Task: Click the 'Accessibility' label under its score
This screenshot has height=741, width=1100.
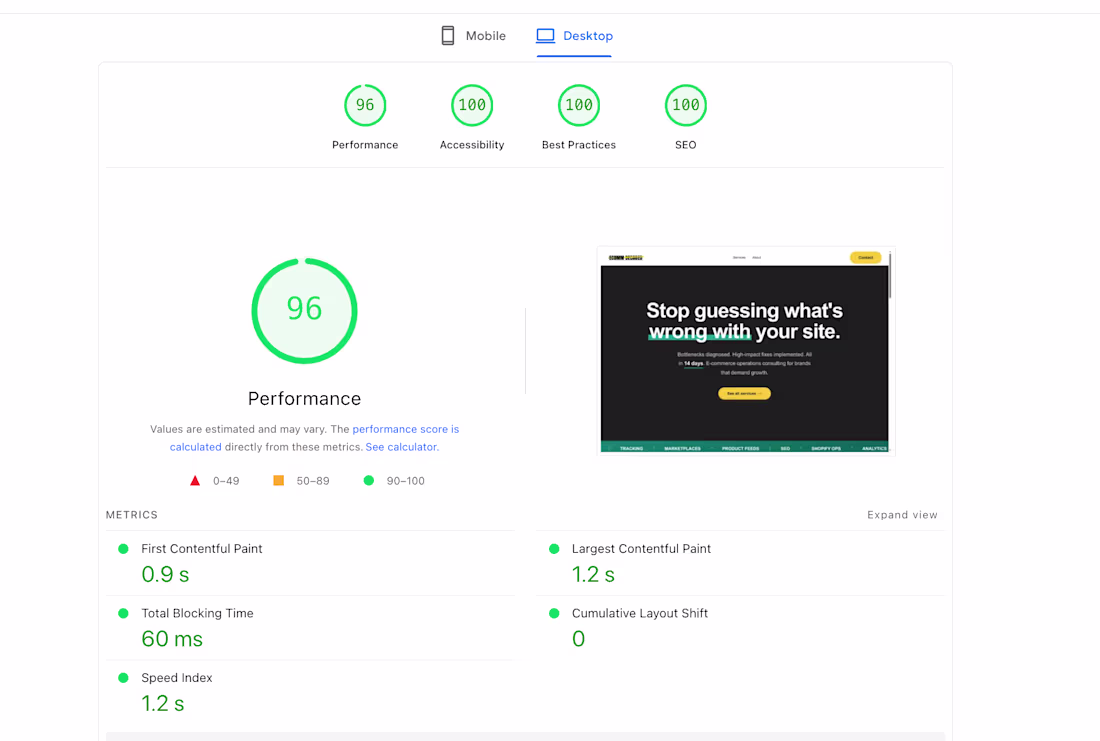Action: point(472,145)
